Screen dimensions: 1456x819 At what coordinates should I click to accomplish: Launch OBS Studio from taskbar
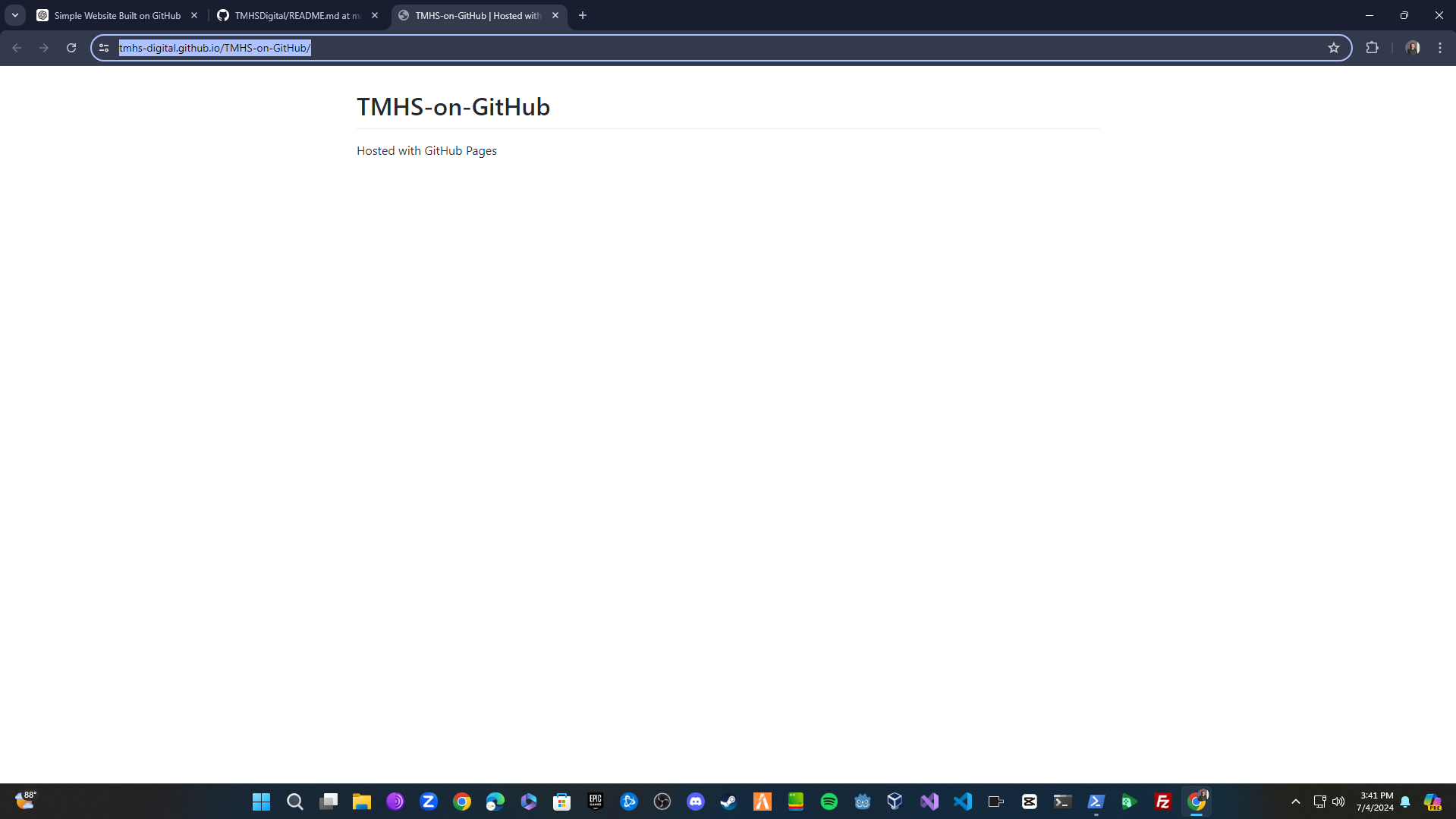click(x=662, y=802)
